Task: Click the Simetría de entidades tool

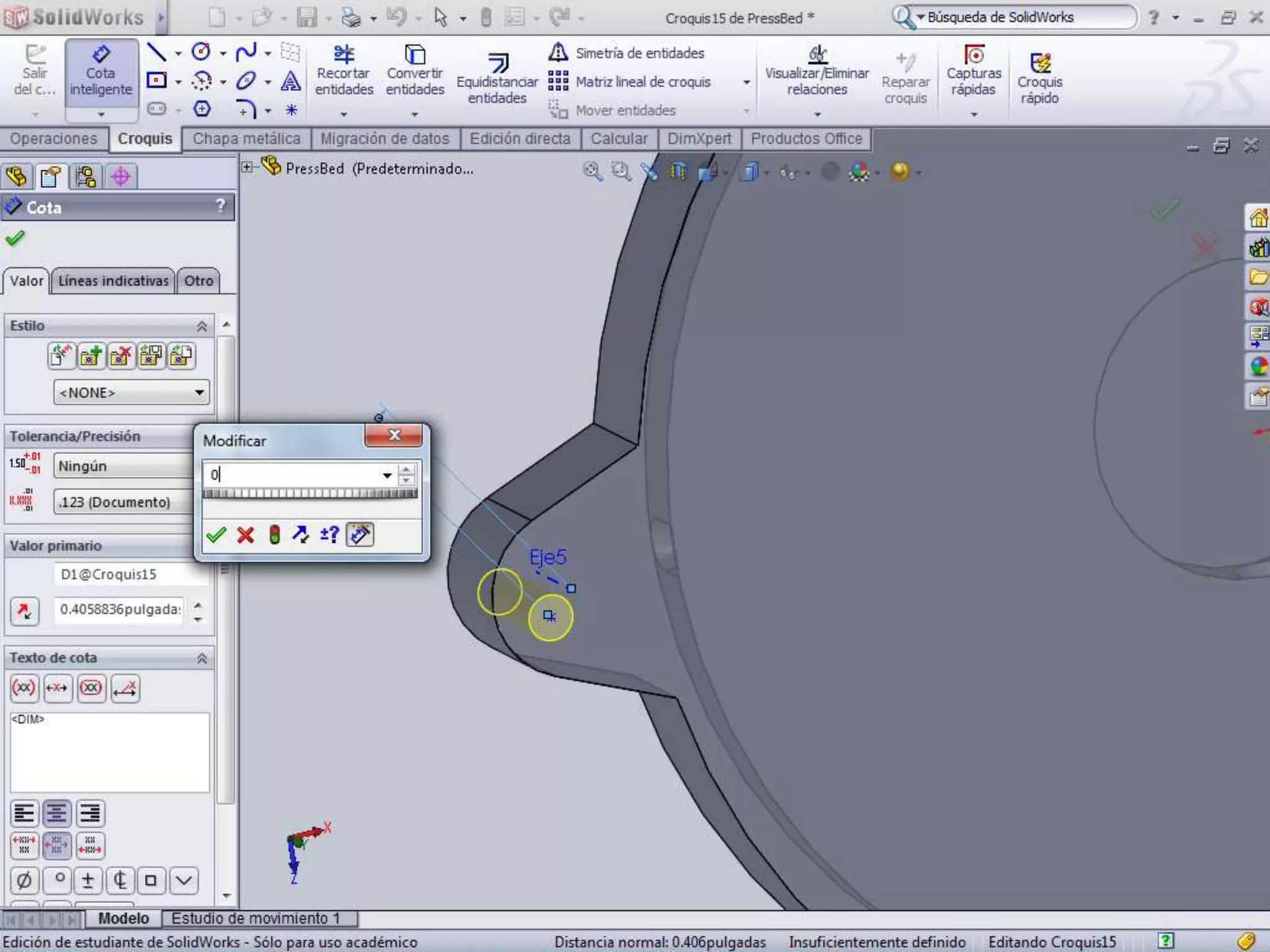Action: click(639, 53)
